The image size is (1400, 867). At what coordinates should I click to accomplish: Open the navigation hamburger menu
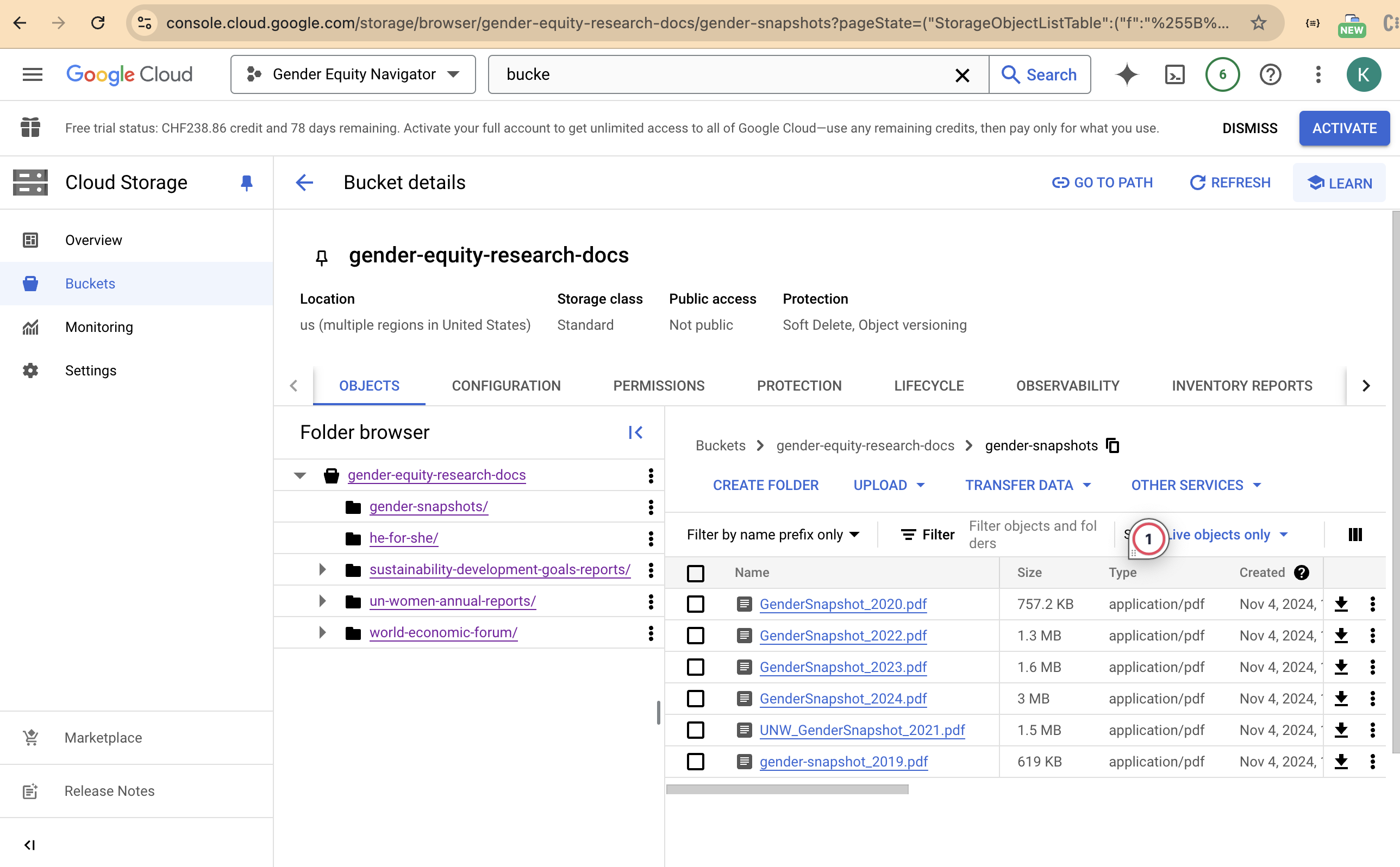32,74
